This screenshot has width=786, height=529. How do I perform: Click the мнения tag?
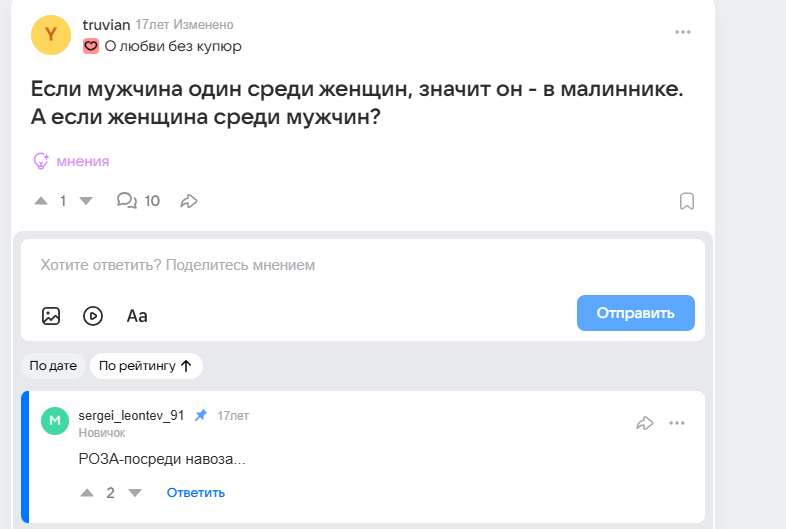82,161
